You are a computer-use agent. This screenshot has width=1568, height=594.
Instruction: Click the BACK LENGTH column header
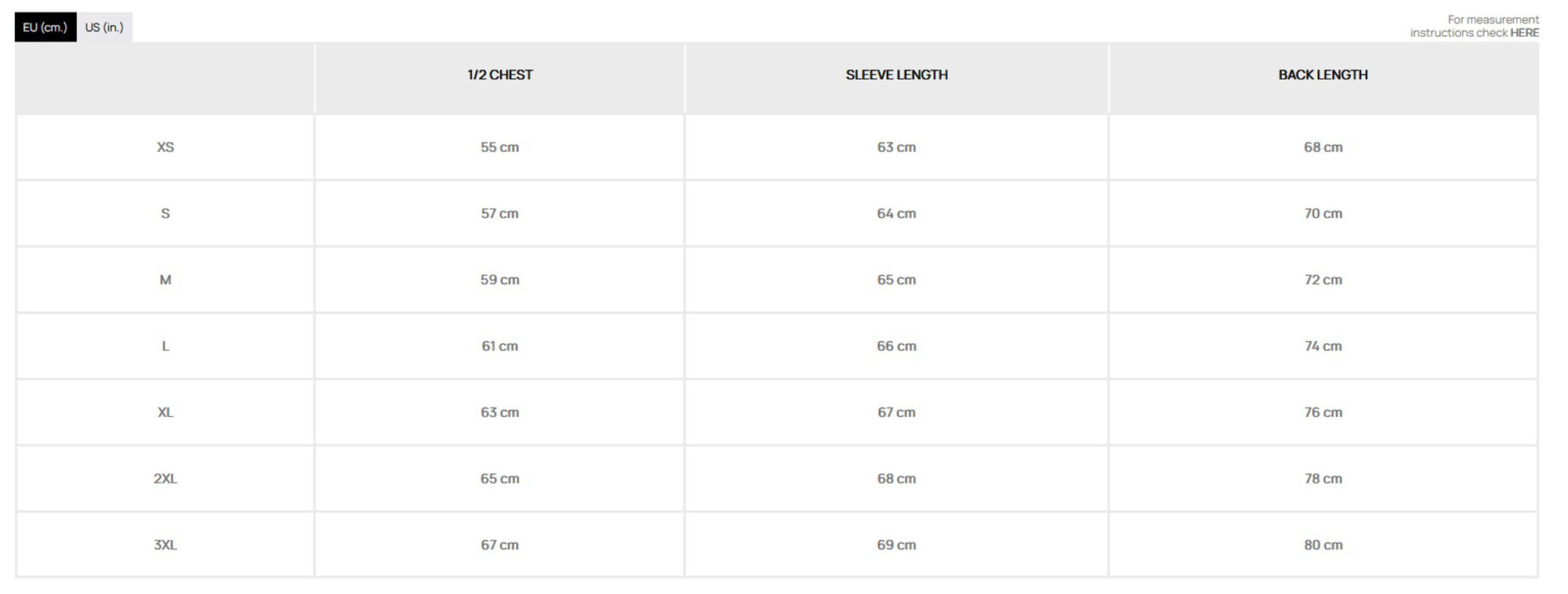1323,75
